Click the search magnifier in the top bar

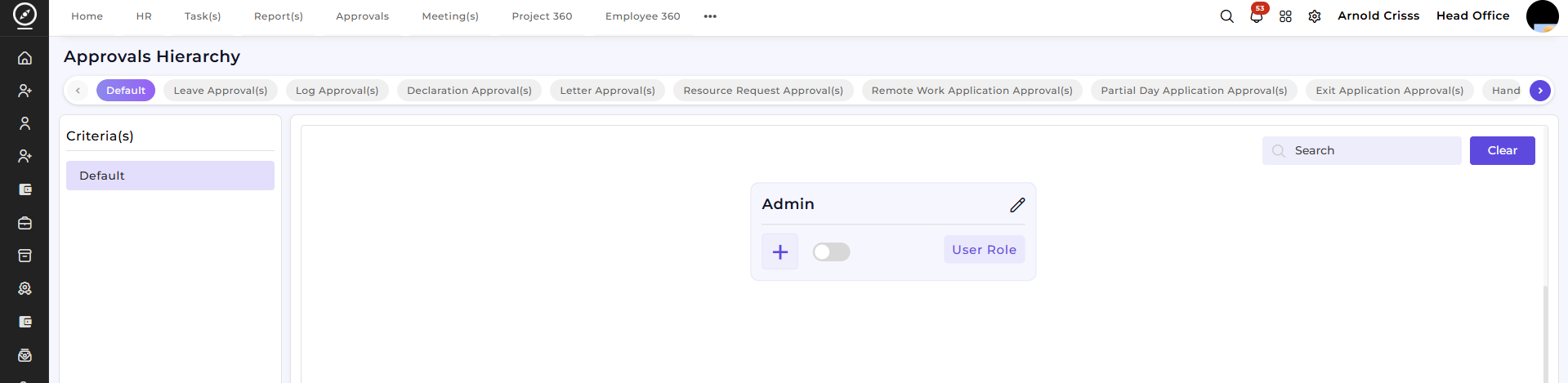coord(1226,16)
